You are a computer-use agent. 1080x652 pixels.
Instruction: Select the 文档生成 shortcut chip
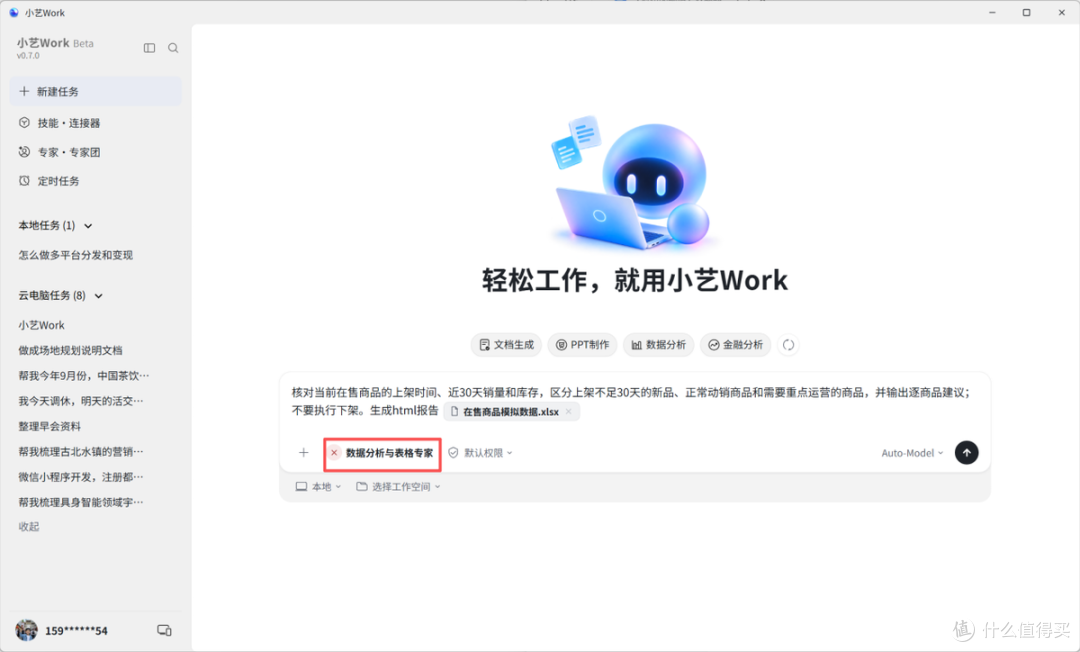(x=506, y=345)
